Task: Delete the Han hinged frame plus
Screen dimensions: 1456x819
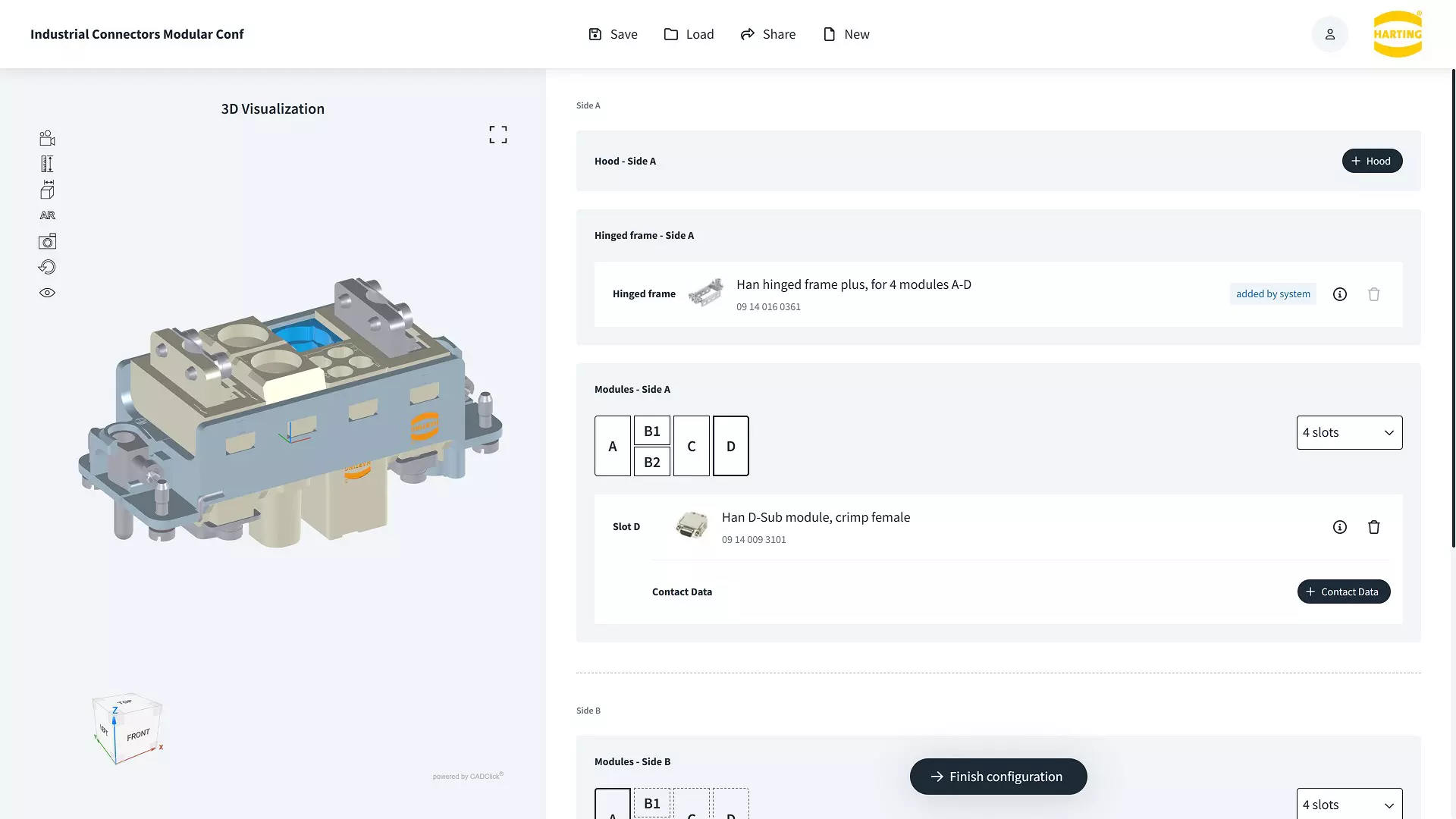Action: coord(1374,294)
